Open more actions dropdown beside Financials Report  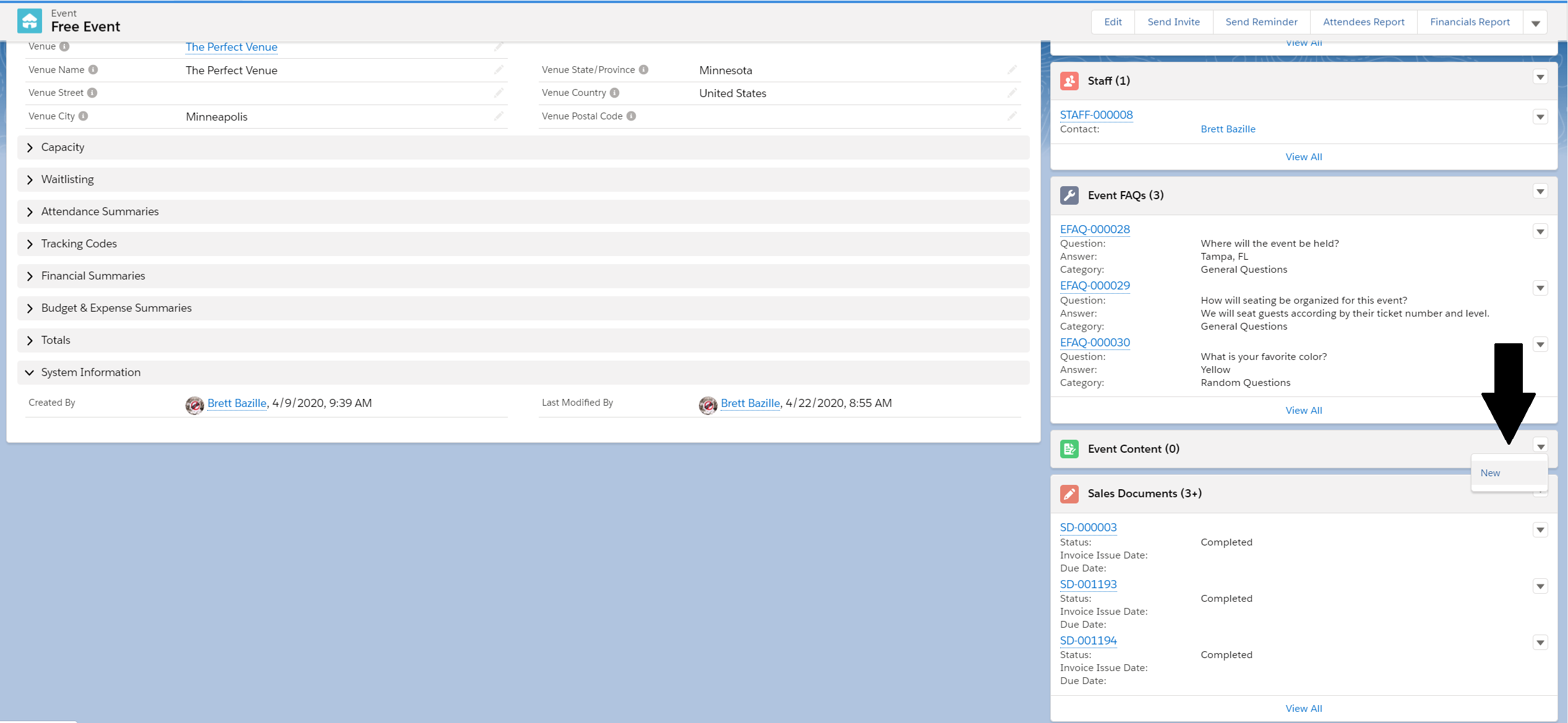tap(1535, 23)
